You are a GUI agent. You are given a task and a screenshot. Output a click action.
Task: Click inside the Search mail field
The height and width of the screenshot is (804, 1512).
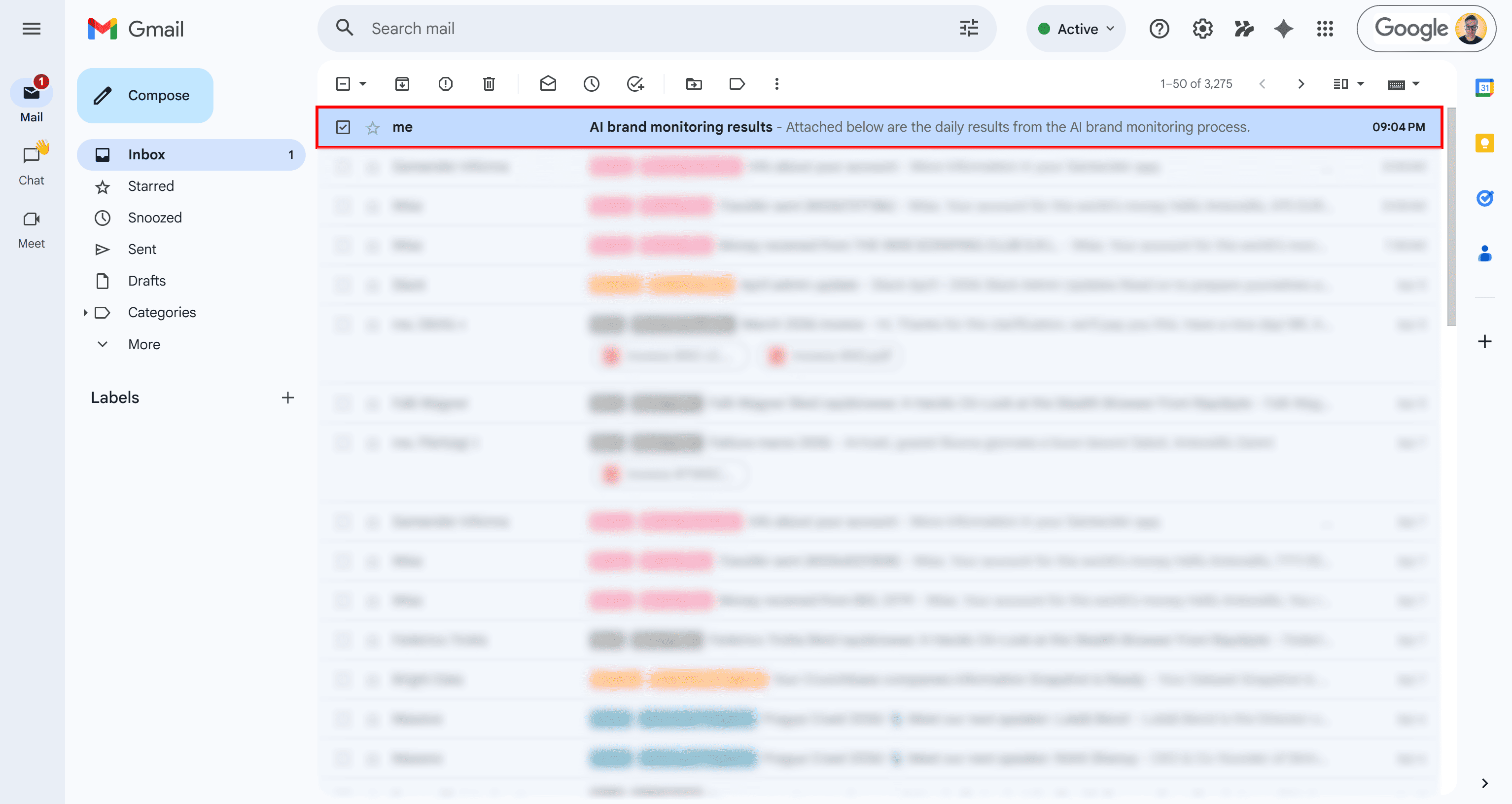pyautogui.click(x=587, y=28)
